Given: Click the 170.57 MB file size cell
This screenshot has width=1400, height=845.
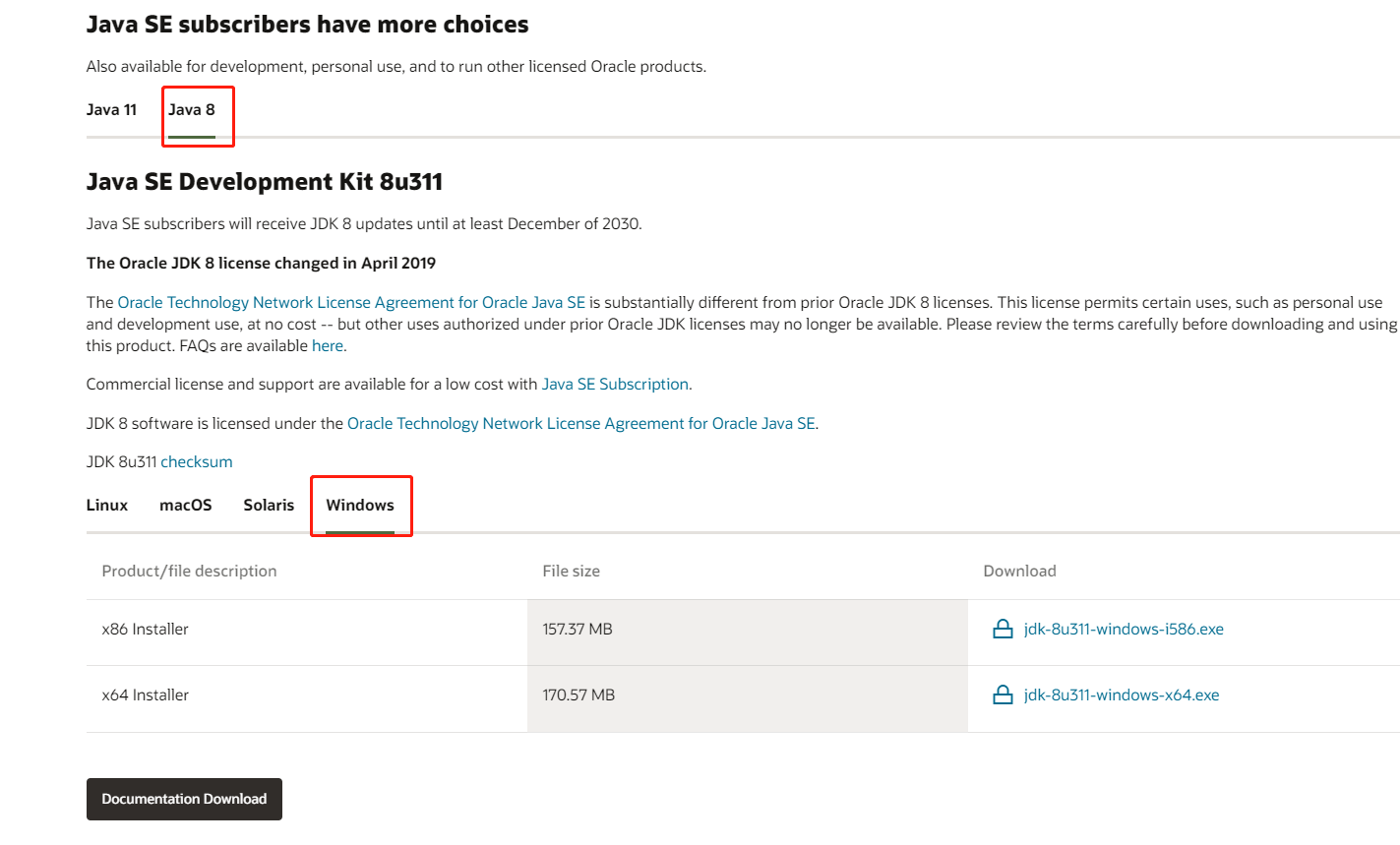Looking at the screenshot, I should click(578, 695).
